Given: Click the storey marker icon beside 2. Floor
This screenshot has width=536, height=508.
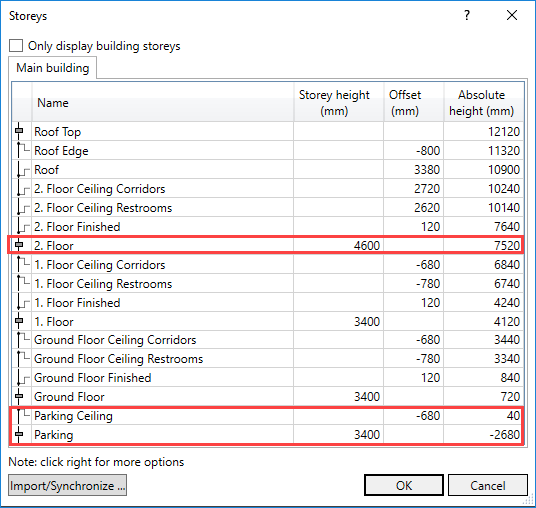Looking at the screenshot, I should tap(19, 245).
